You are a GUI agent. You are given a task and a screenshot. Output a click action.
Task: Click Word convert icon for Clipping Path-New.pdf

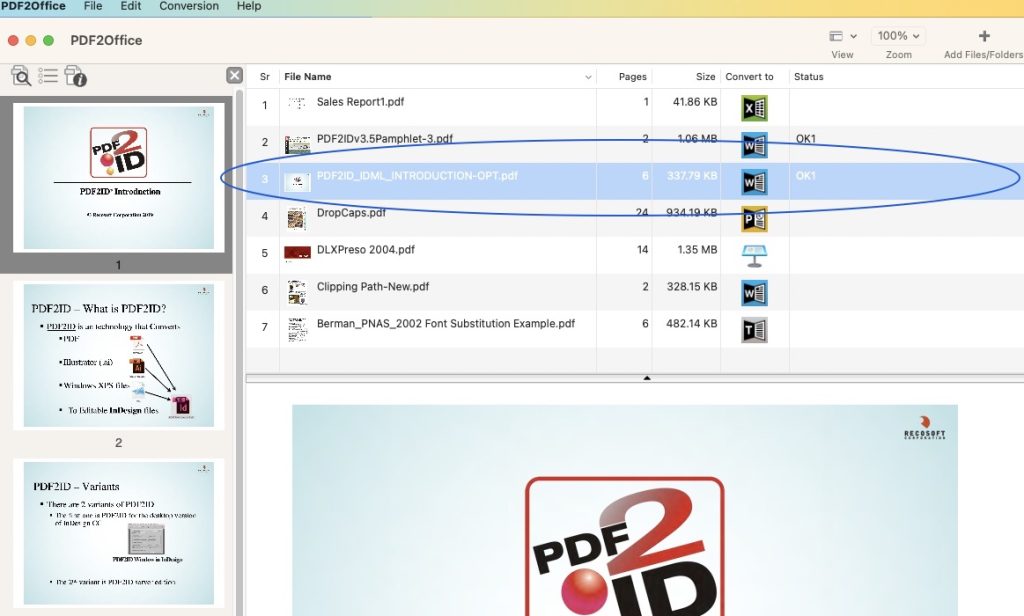(x=754, y=292)
